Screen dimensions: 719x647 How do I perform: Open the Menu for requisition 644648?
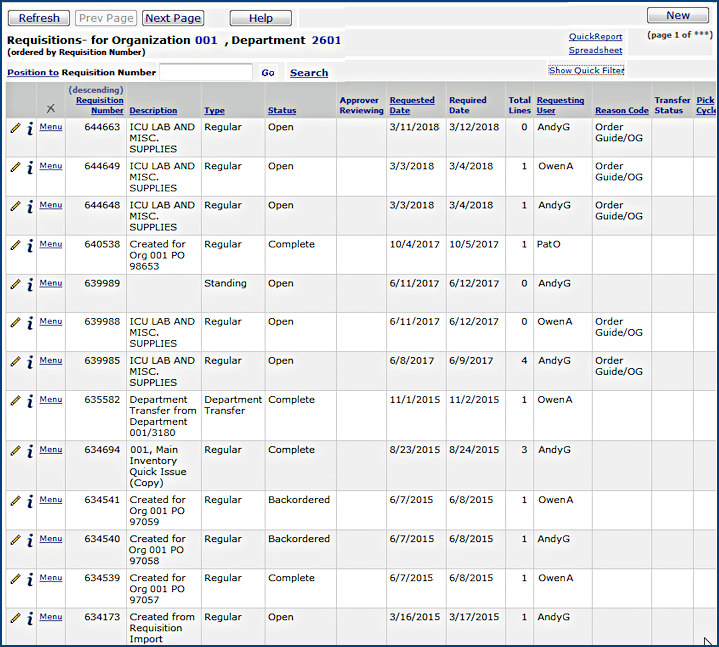tap(51, 205)
